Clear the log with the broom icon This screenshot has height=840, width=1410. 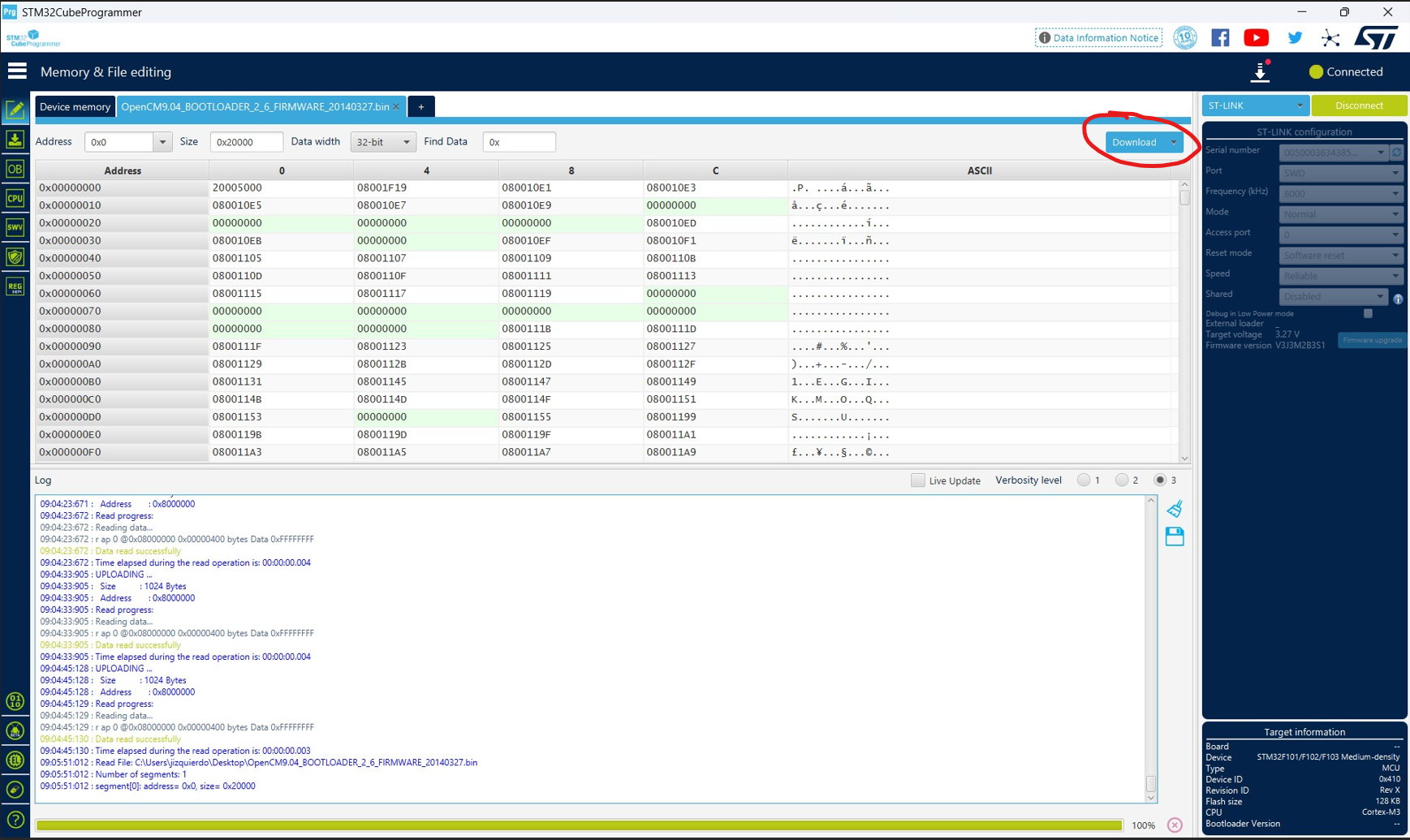coord(1175,509)
